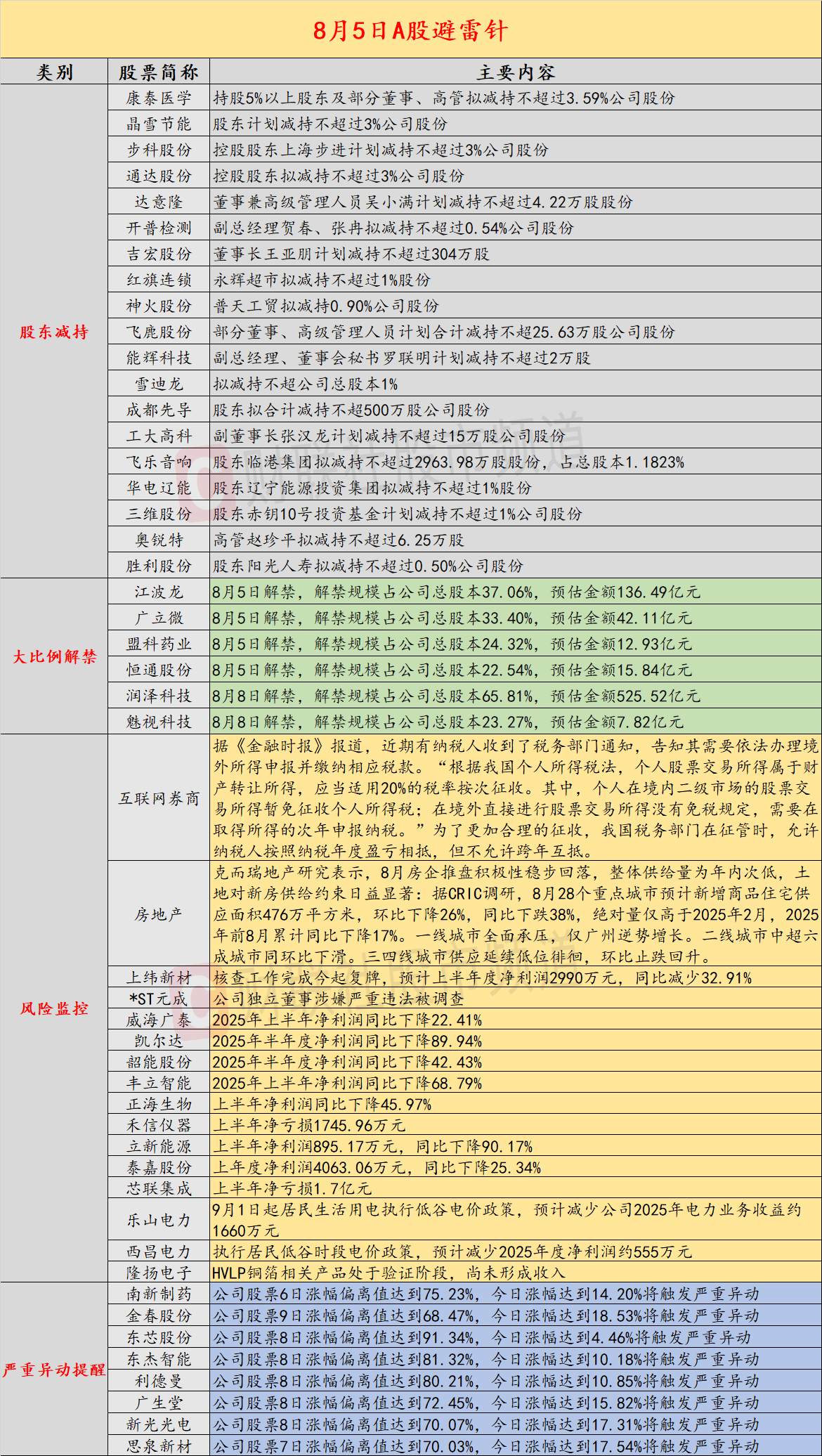Click the 股东减持 category cell

click(54, 332)
